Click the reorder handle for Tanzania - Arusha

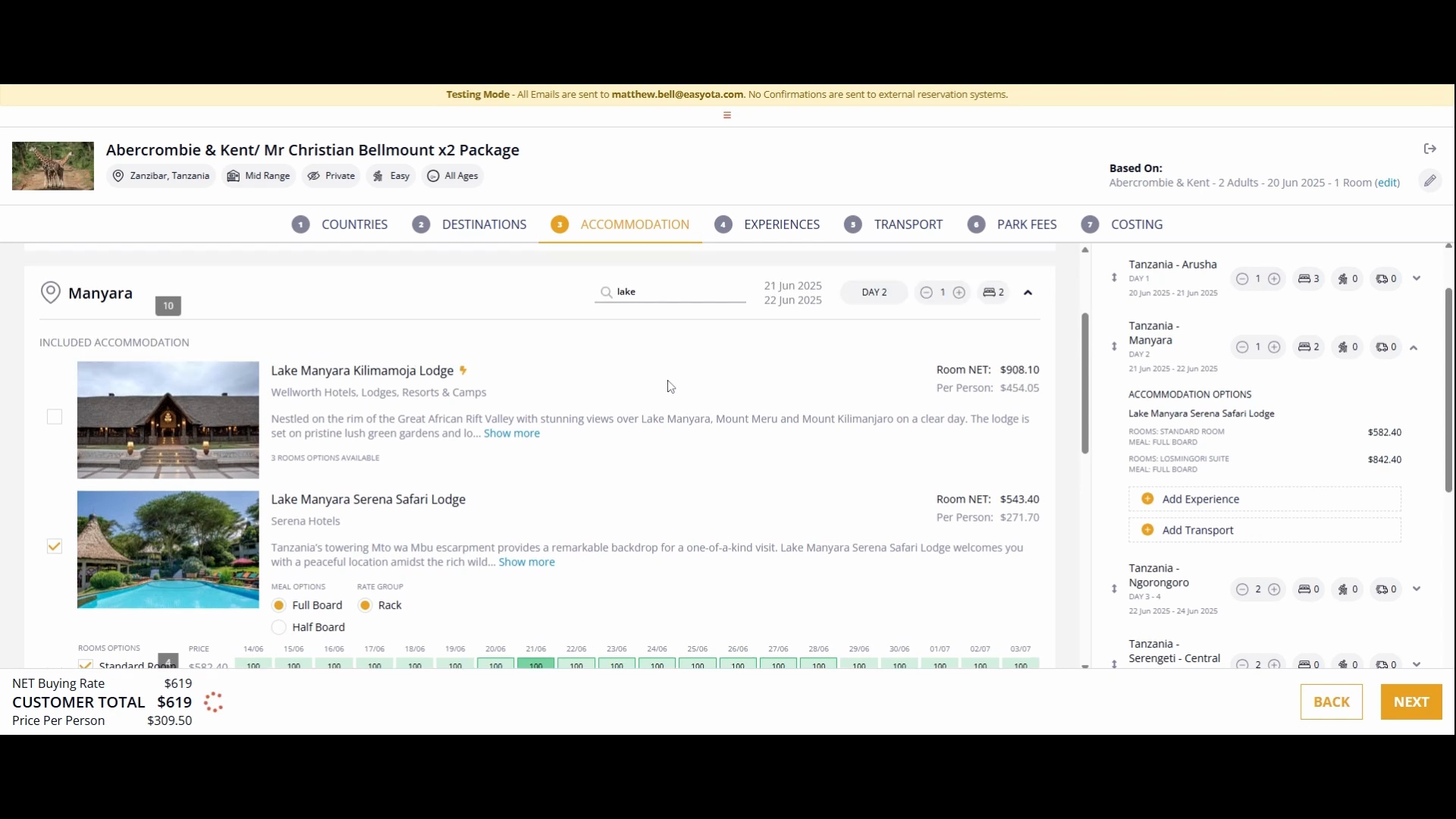pyautogui.click(x=1114, y=278)
